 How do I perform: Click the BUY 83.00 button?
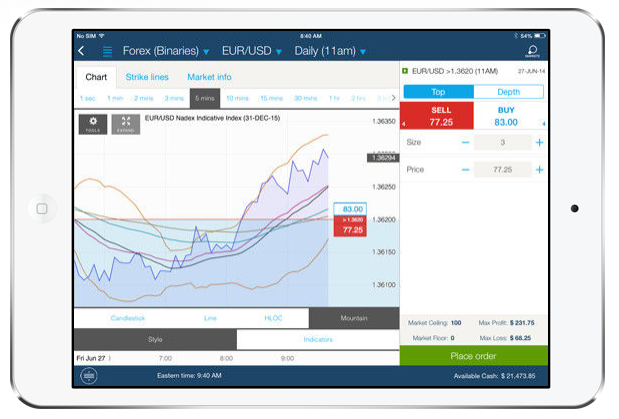(506, 116)
